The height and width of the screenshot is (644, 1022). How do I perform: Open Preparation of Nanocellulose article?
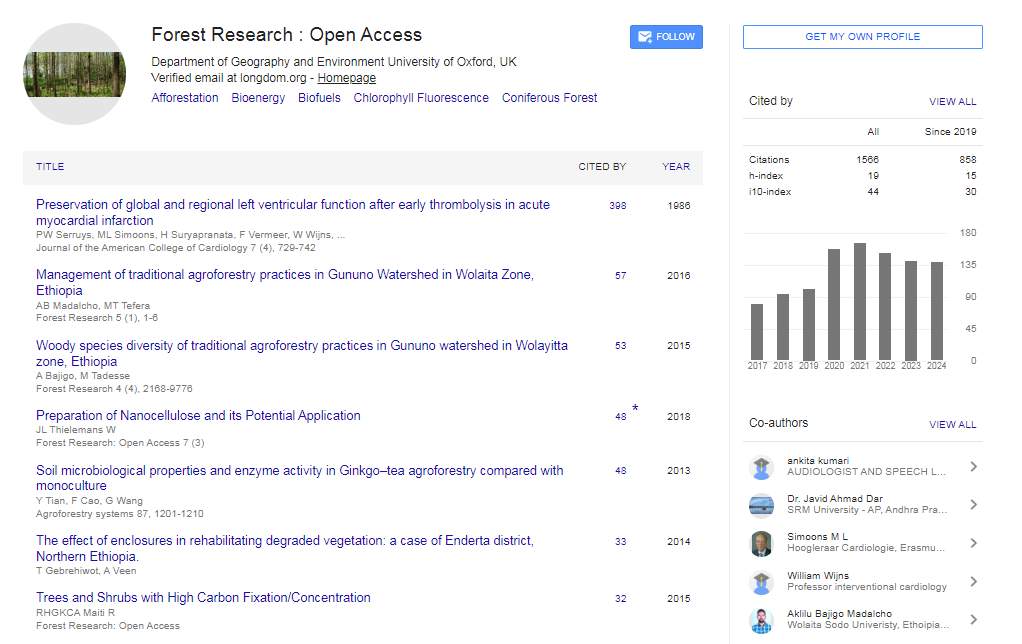tap(198, 415)
